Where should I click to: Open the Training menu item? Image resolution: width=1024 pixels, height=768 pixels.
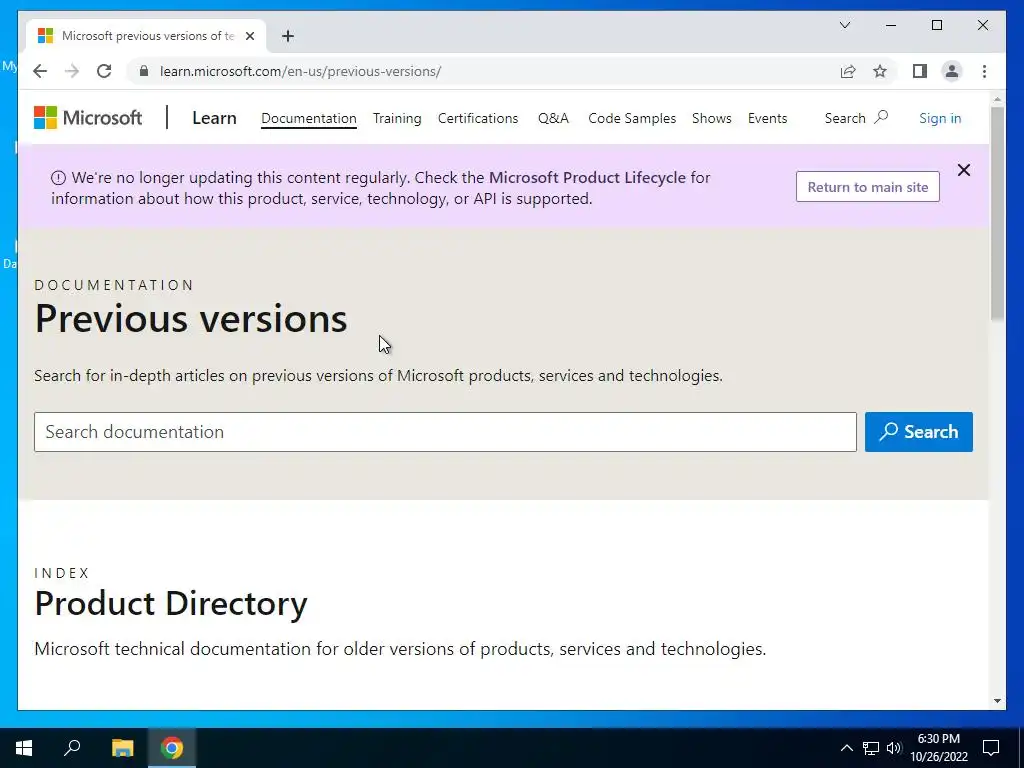(397, 118)
